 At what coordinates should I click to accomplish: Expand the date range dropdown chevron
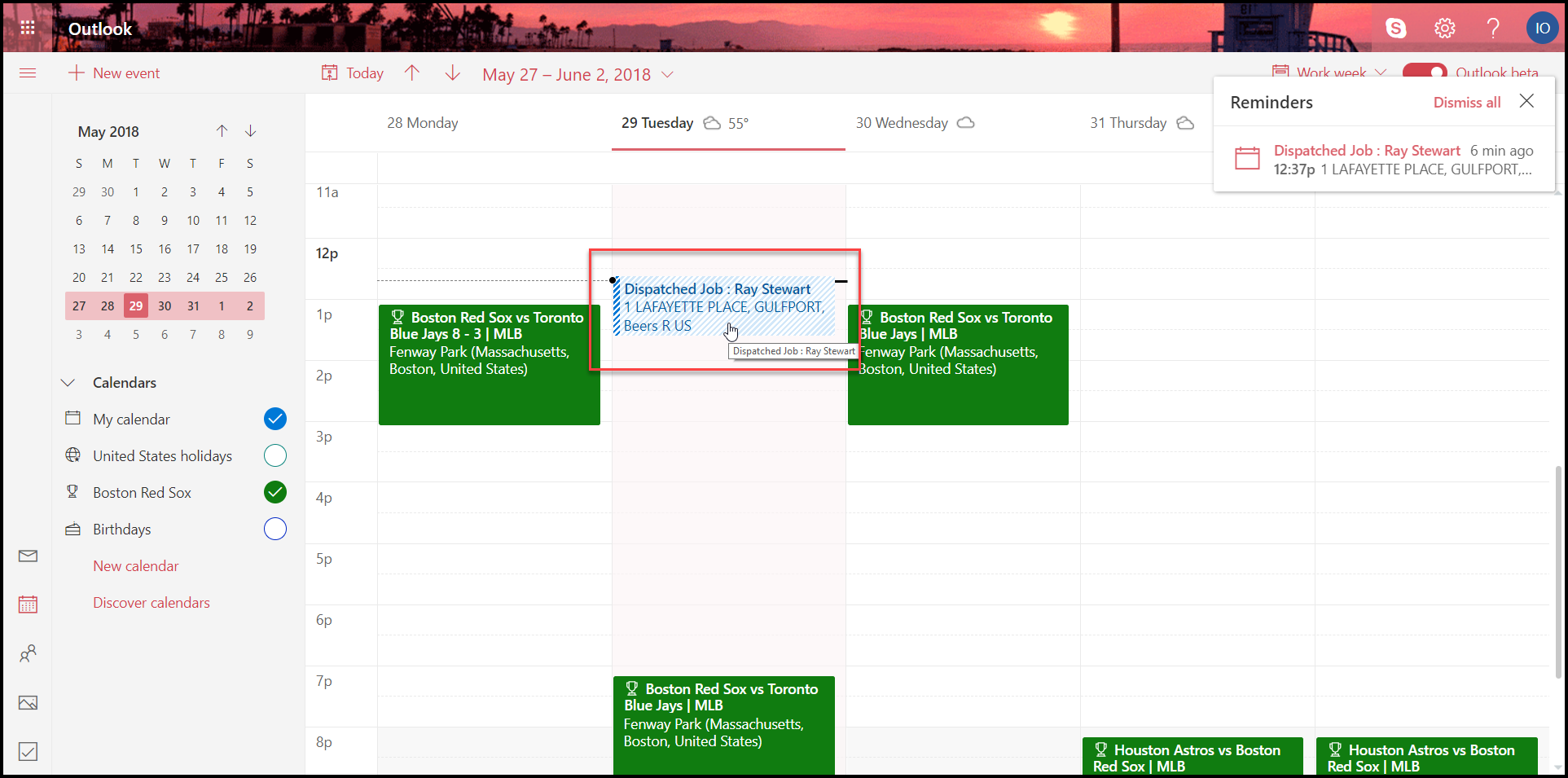click(668, 75)
